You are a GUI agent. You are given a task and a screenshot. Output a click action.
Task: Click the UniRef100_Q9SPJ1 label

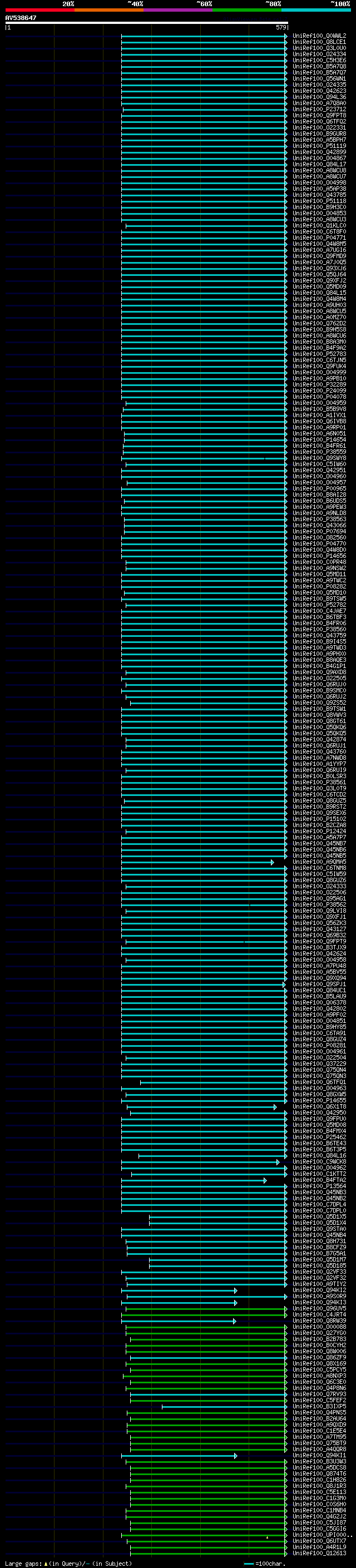click(319, 985)
